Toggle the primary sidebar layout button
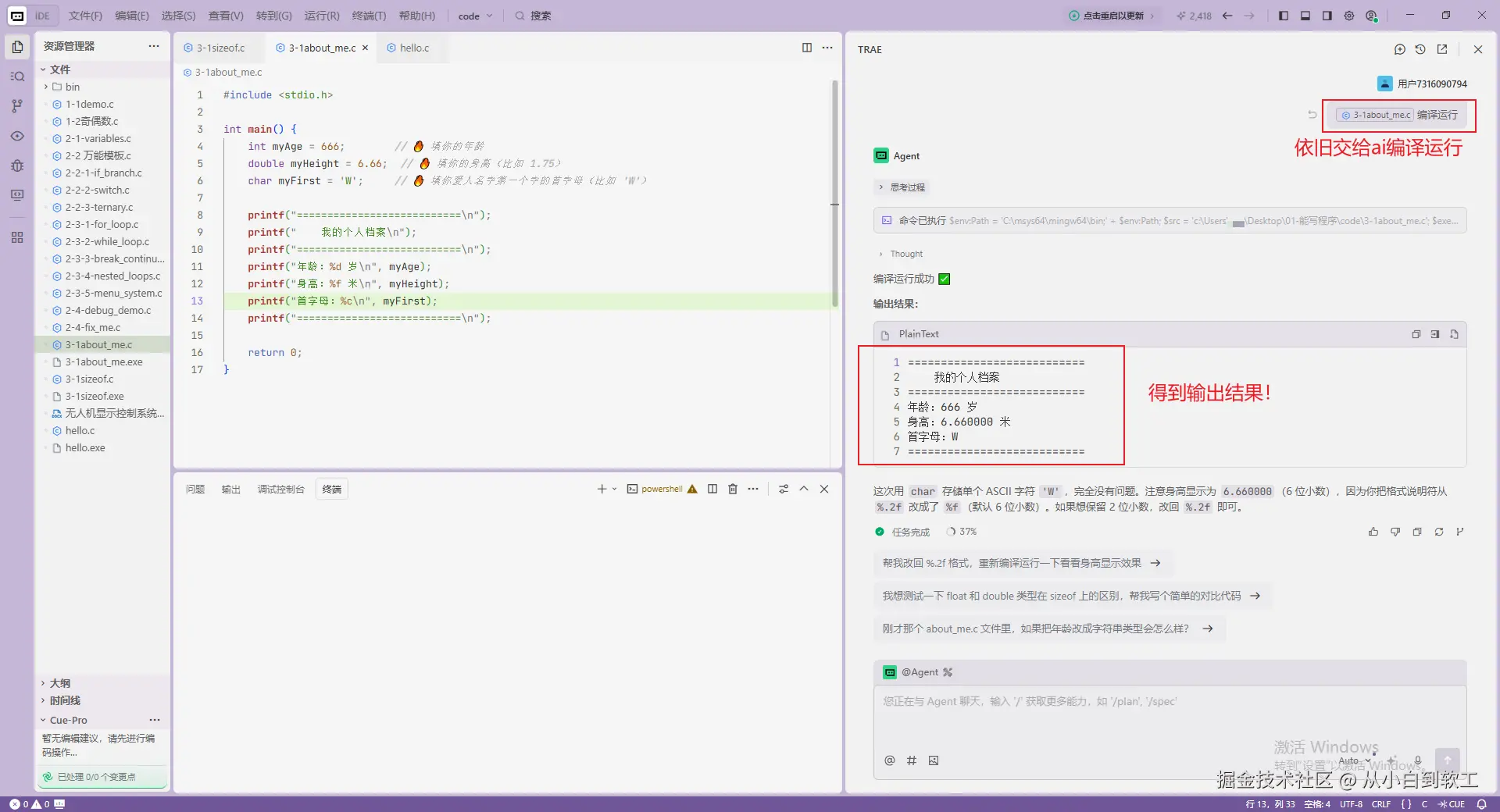1500x812 pixels. [1283, 16]
